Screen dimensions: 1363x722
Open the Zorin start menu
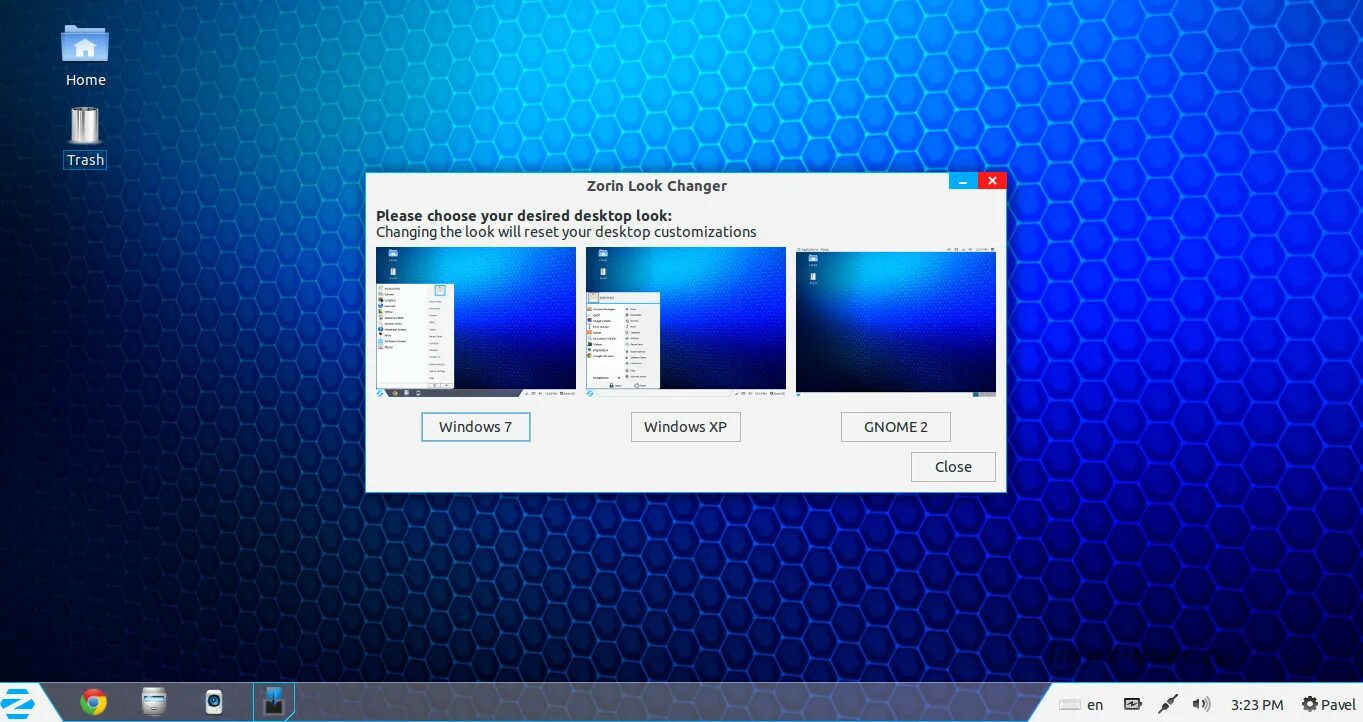(x=17, y=702)
